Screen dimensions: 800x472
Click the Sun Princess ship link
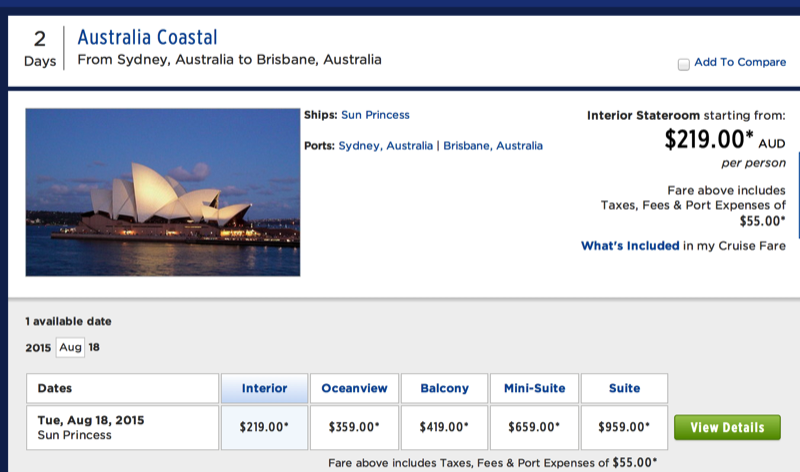[375, 115]
